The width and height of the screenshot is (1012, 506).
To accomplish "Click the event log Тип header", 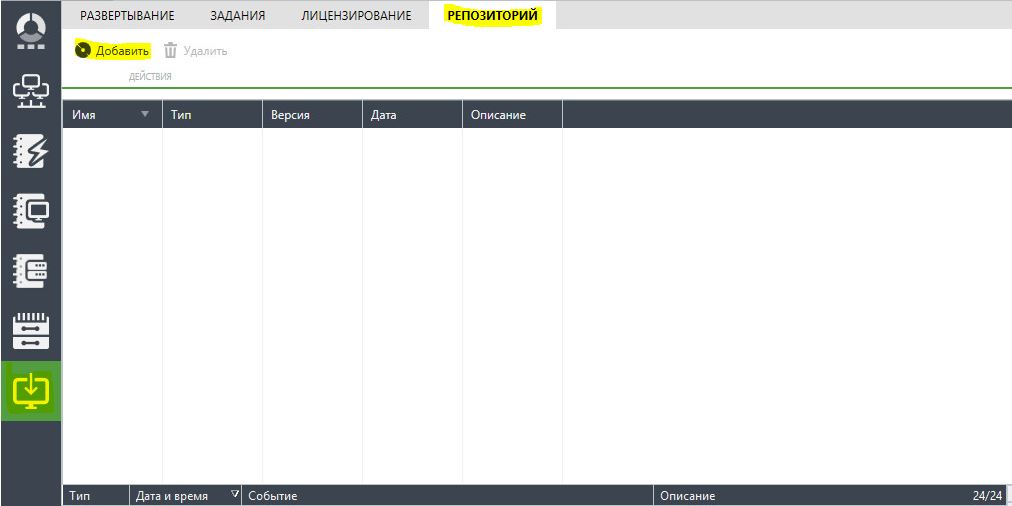I will [96, 496].
